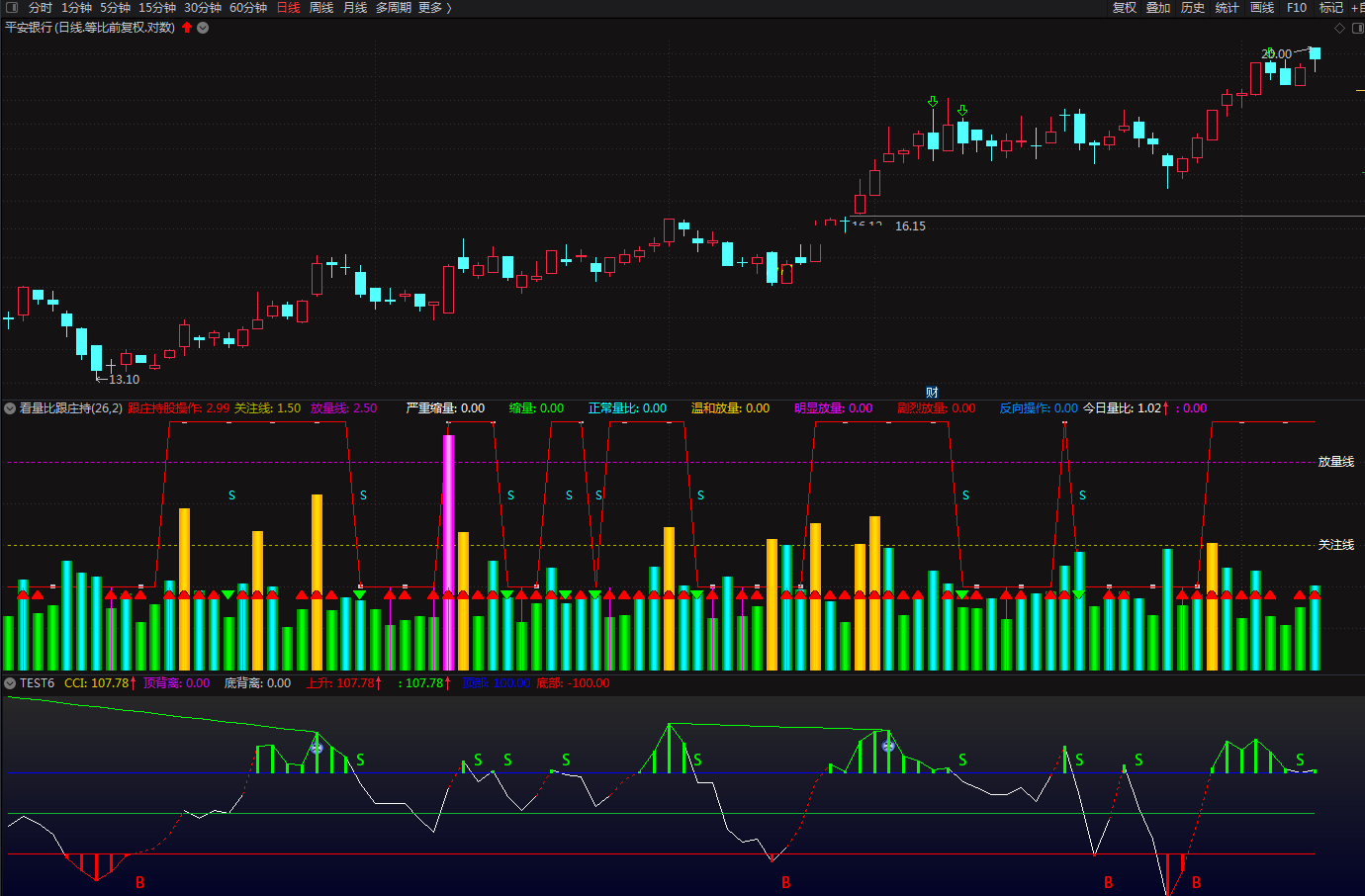Toggle the left sidebar panel icon

(12, 7)
